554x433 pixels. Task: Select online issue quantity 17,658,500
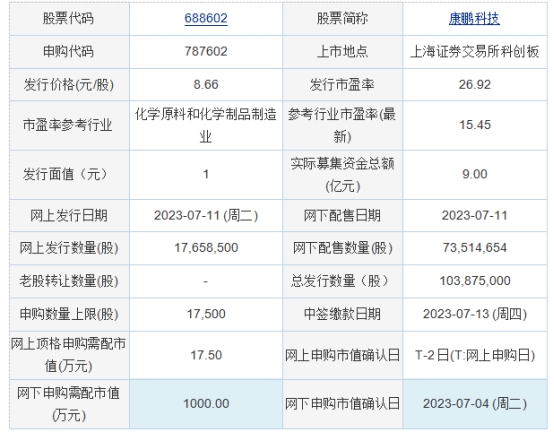click(x=206, y=248)
